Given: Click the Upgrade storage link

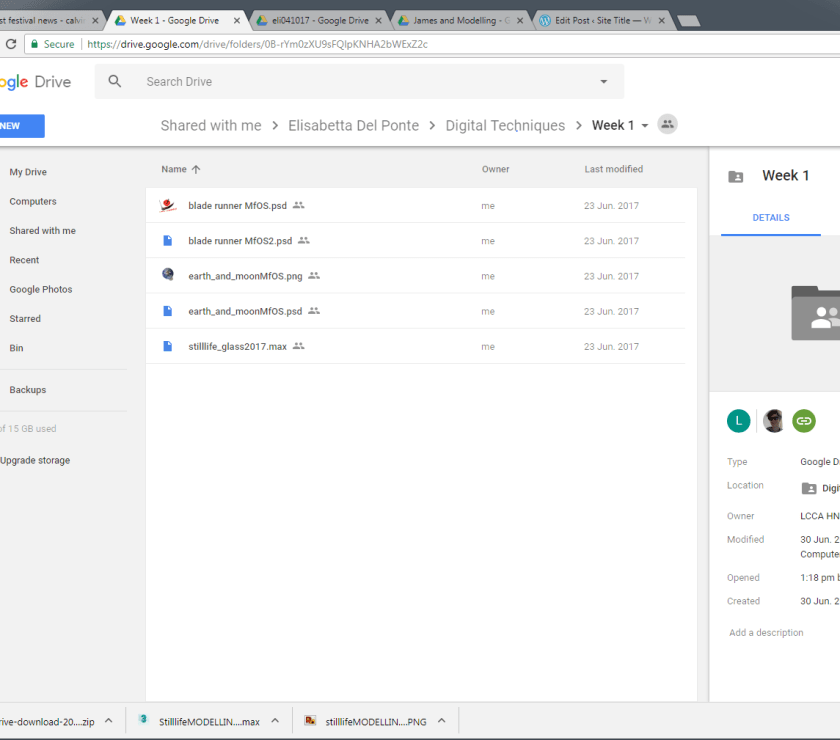Looking at the screenshot, I should pos(36,461).
